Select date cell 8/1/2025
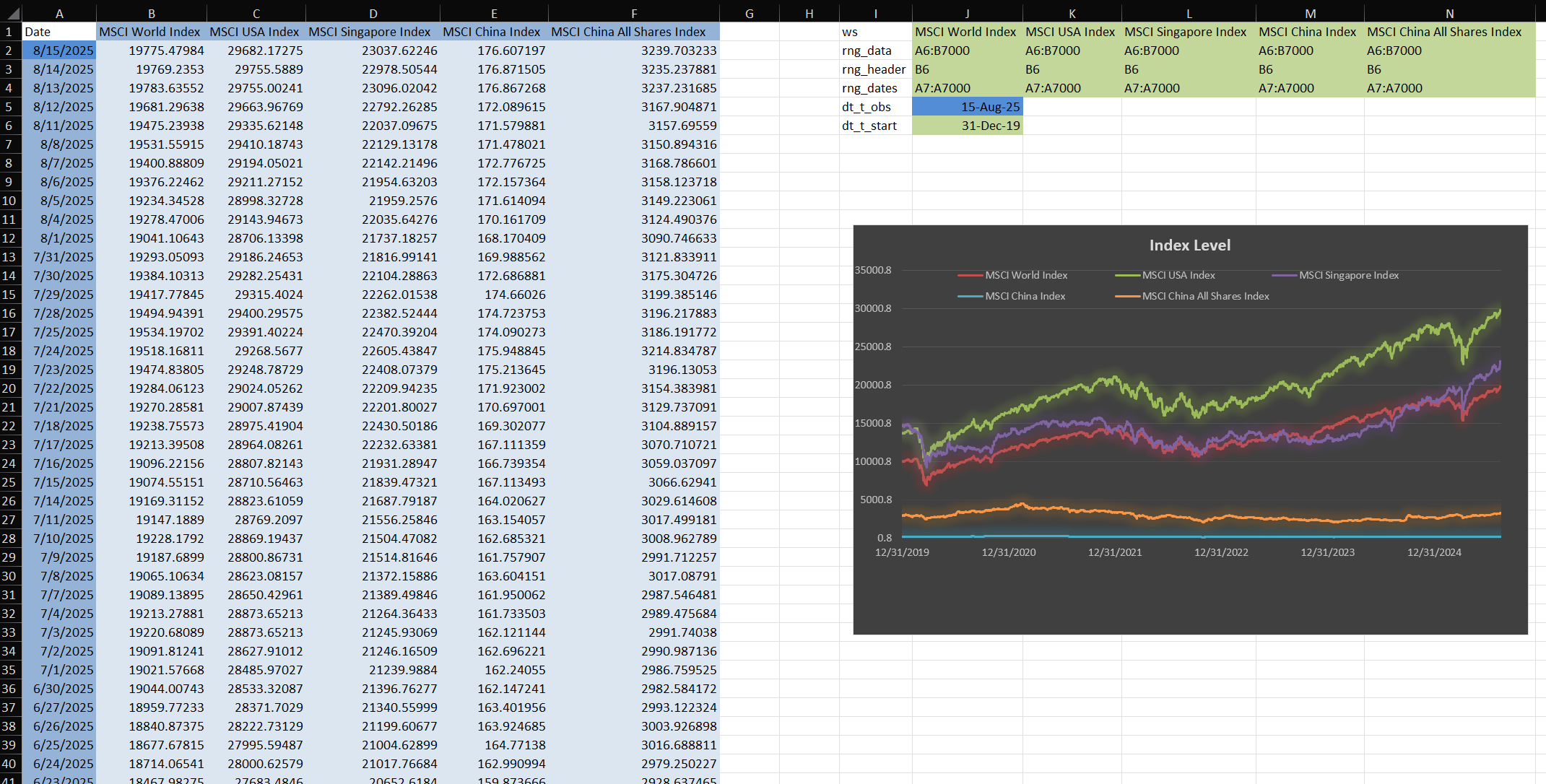 [x=59, y=238]
